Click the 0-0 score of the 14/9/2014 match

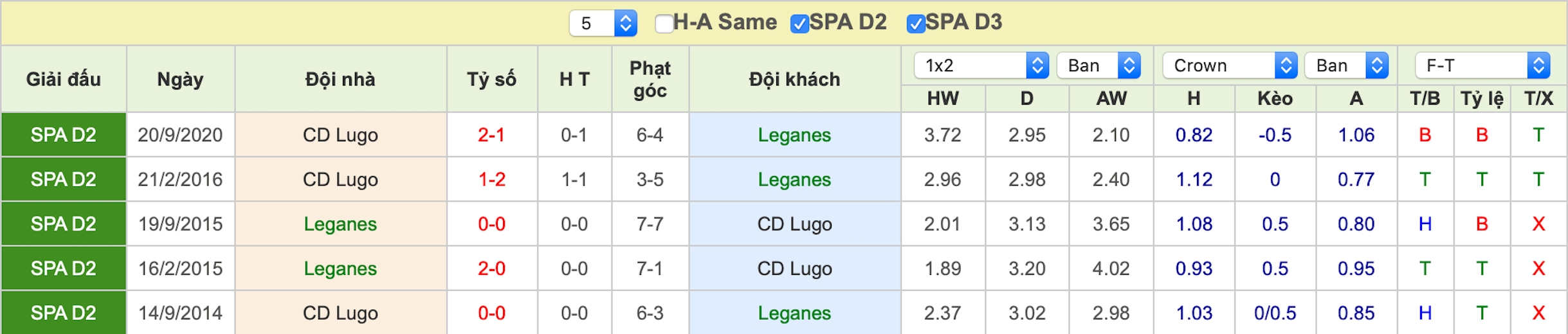491,313
